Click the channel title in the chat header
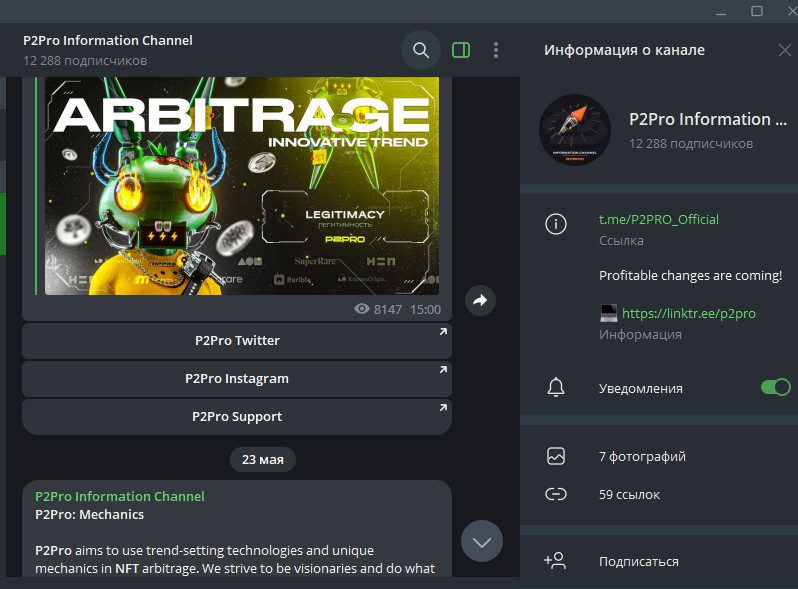Screen dimensions: 798x589 point(108,40)
